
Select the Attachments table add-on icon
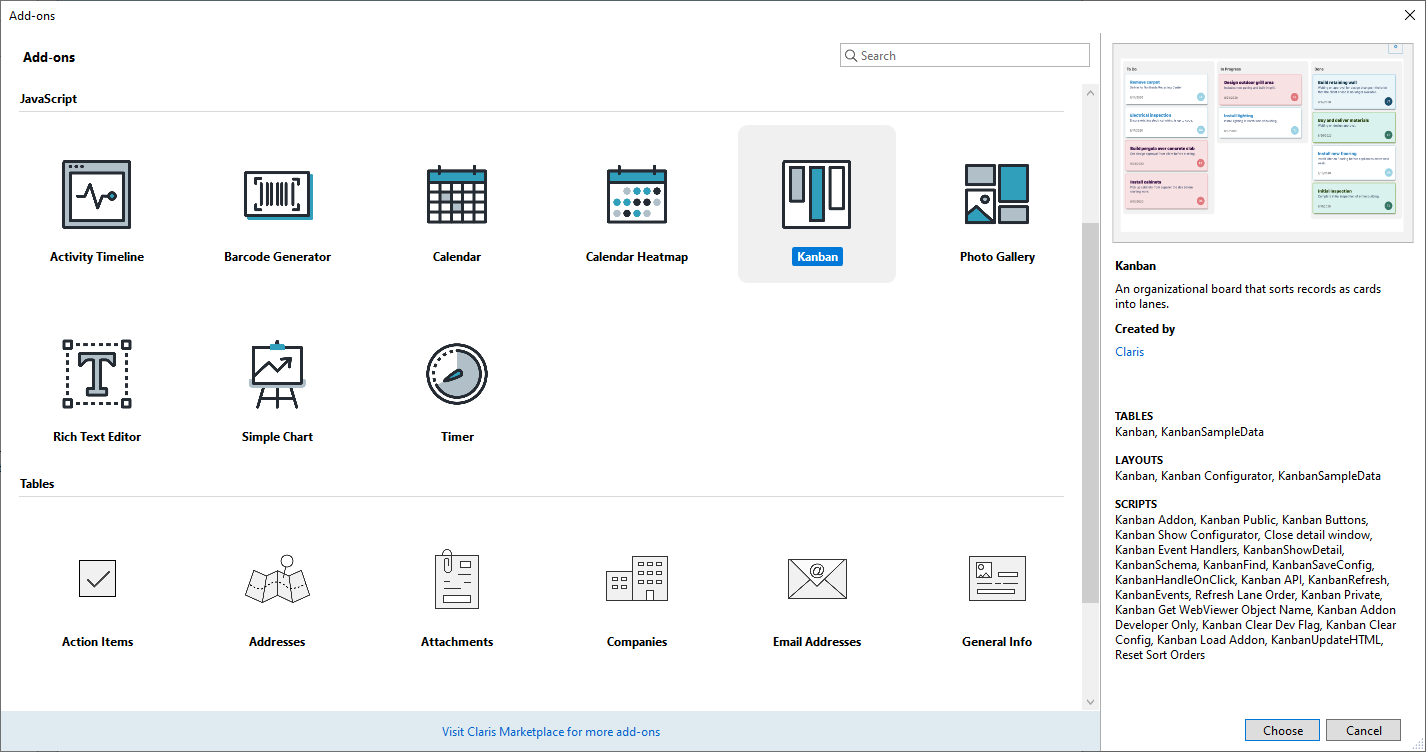[457, 579]
